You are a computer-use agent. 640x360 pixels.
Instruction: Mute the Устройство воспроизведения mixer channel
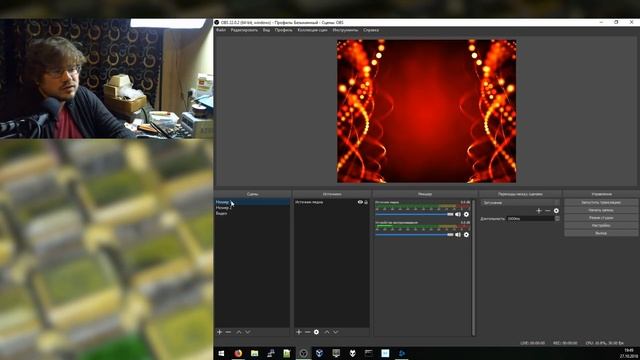[458, 235]
